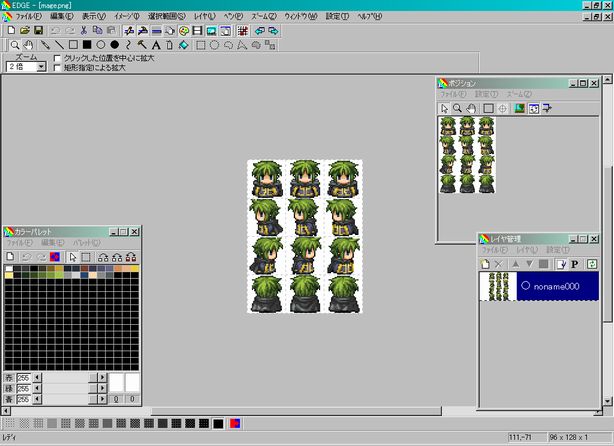Click the sprite preview in position window
This screenshot has width=614, height=446.
pos(467,154)
